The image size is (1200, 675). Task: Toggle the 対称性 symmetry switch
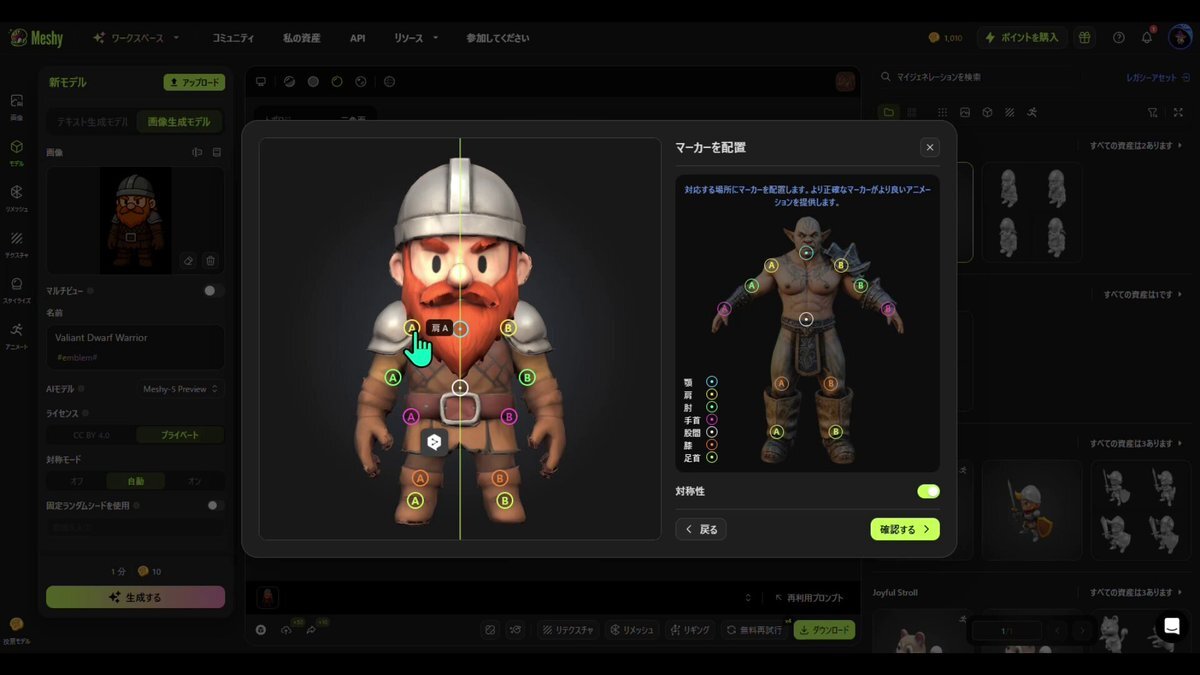(x=928, y=491)
